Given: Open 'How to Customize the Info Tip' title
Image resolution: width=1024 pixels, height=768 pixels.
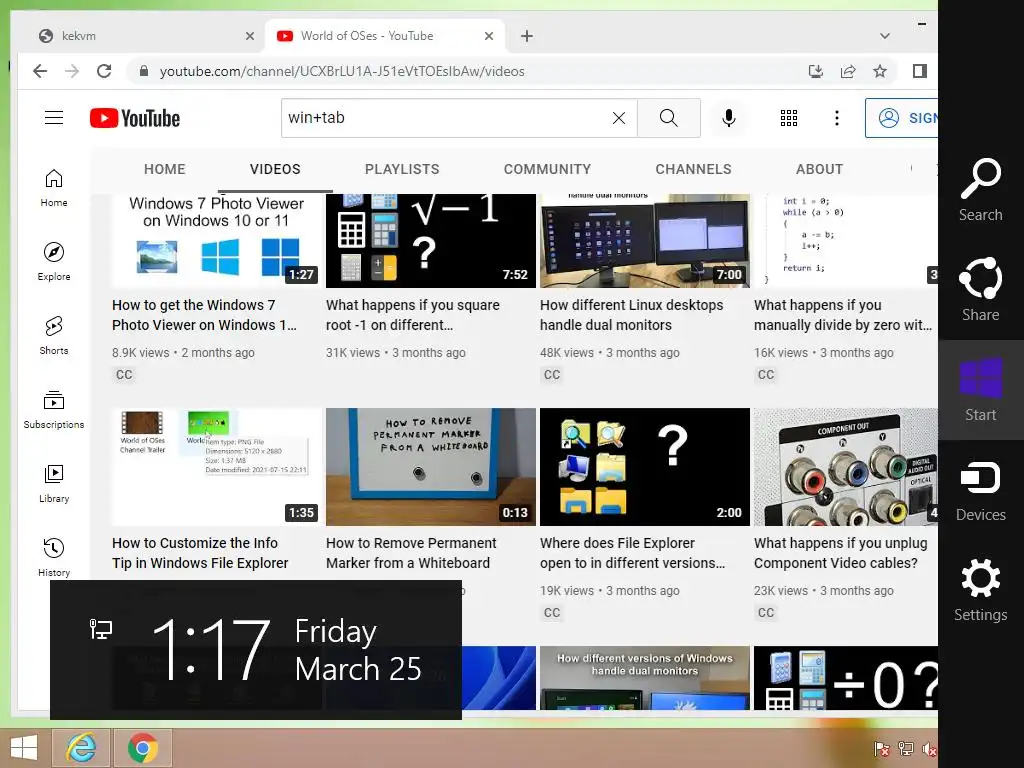Looking at the screenshot, I should [x=200, y=553].
